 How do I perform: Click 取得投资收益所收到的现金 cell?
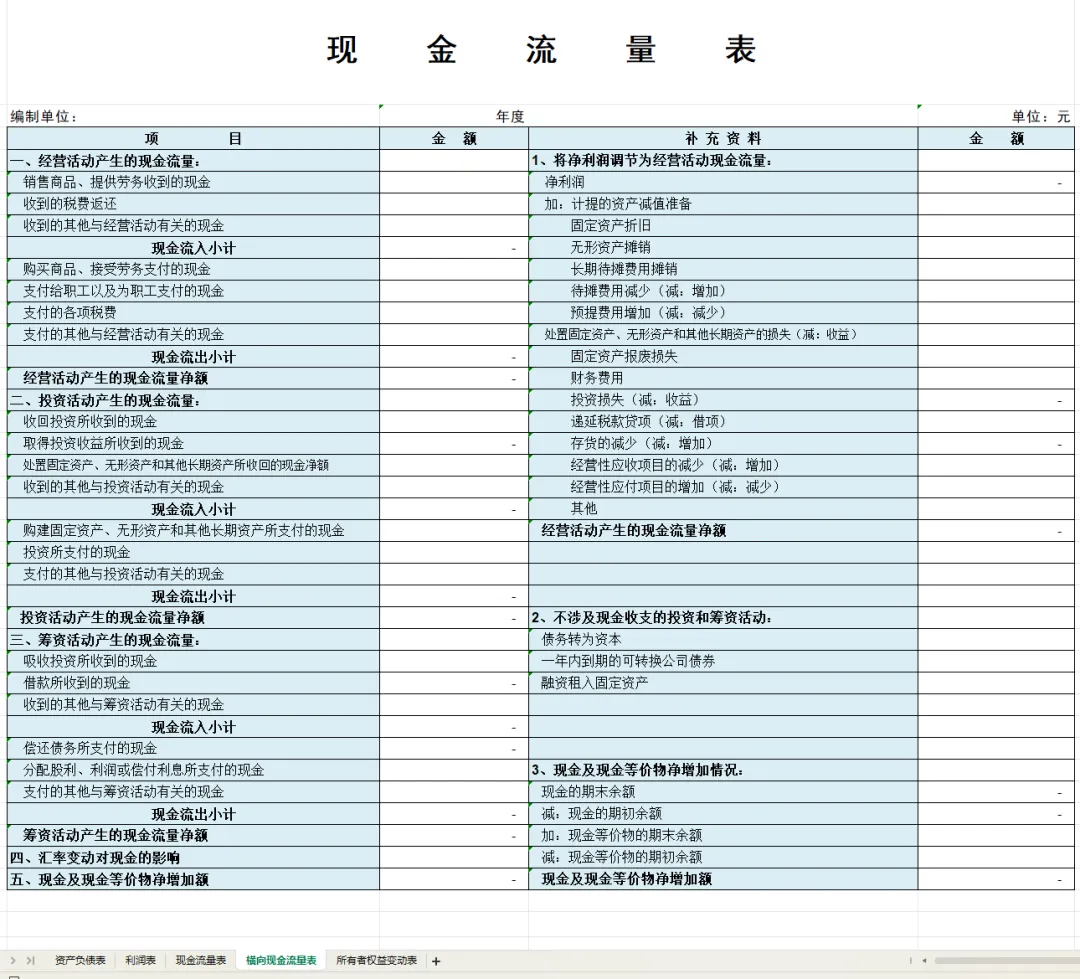(193, 444)
